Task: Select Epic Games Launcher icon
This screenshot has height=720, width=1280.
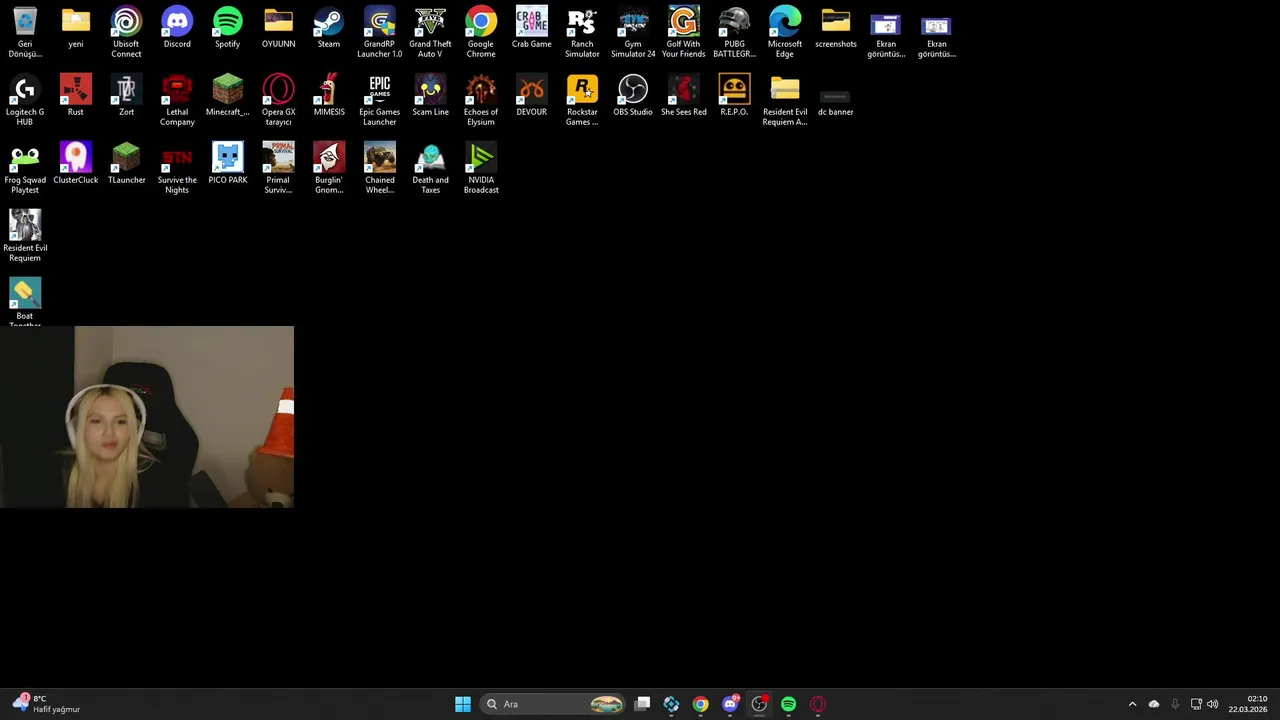Action: pyautogui.click(x=379, y=101)
